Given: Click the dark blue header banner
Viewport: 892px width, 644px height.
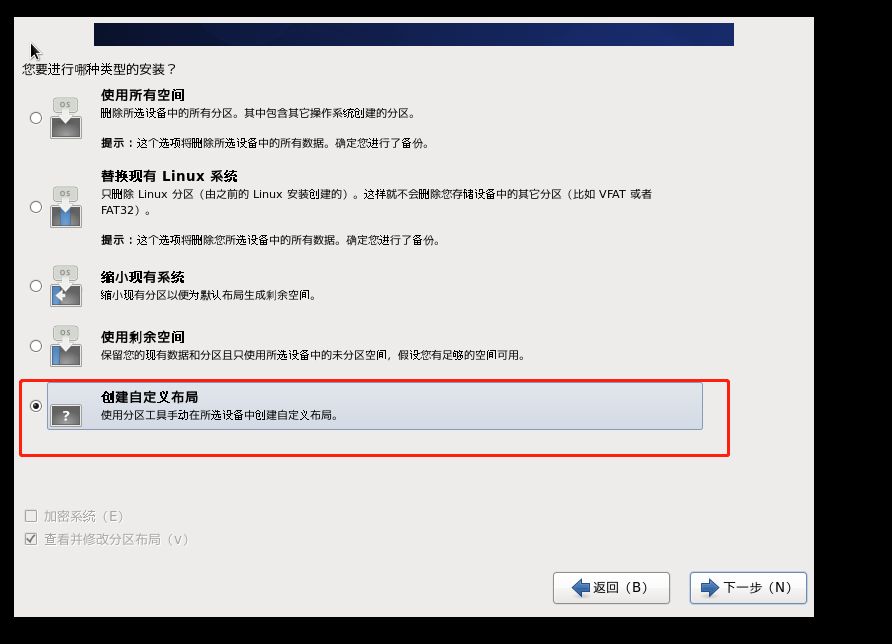Looking at the screenshot, I should coord(414,34).
